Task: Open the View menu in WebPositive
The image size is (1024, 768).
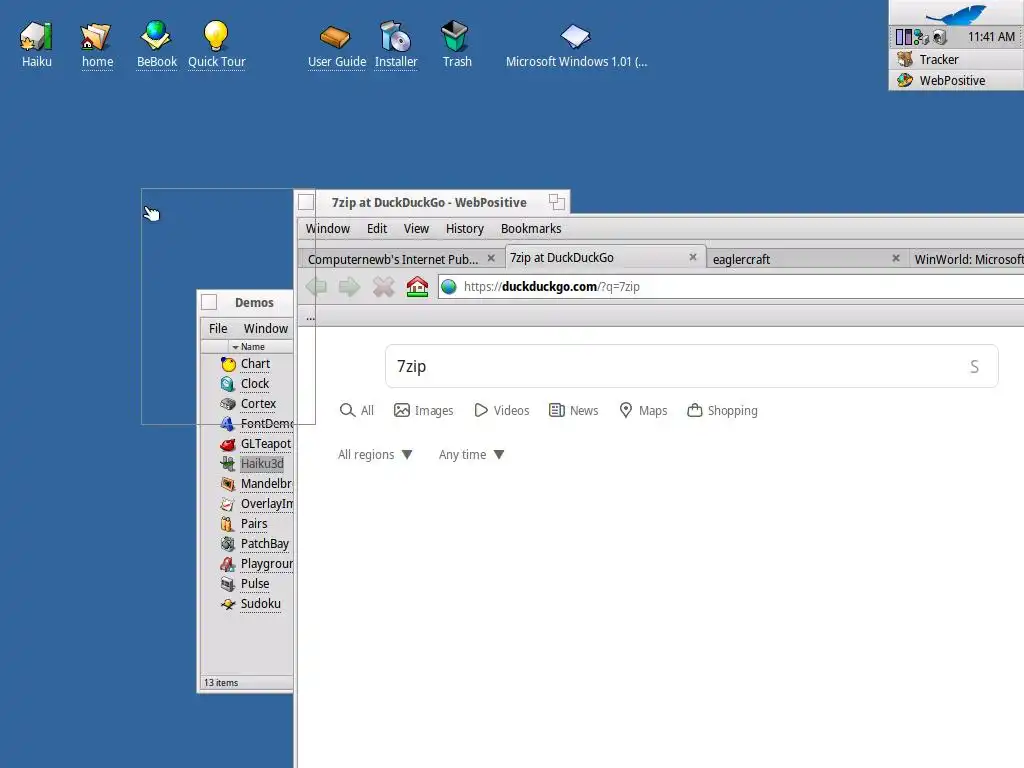Action: [416, 229]
